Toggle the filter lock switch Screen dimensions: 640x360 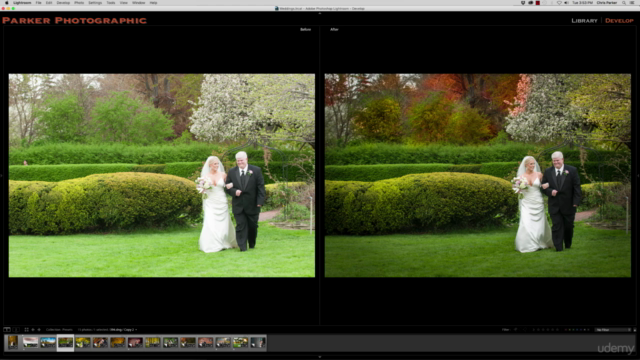coord(635,330)
